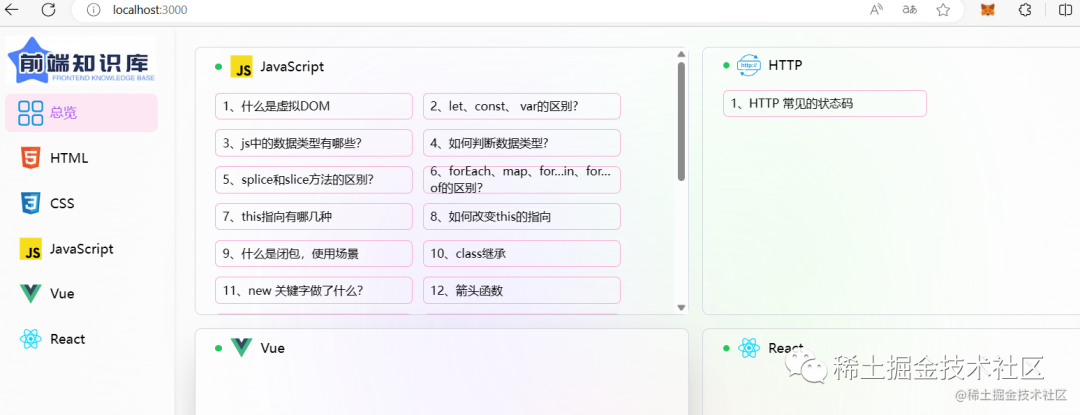Open question 4、如何判断数据类型
The height and width of the screenshot is (415, 1080).
522,143
